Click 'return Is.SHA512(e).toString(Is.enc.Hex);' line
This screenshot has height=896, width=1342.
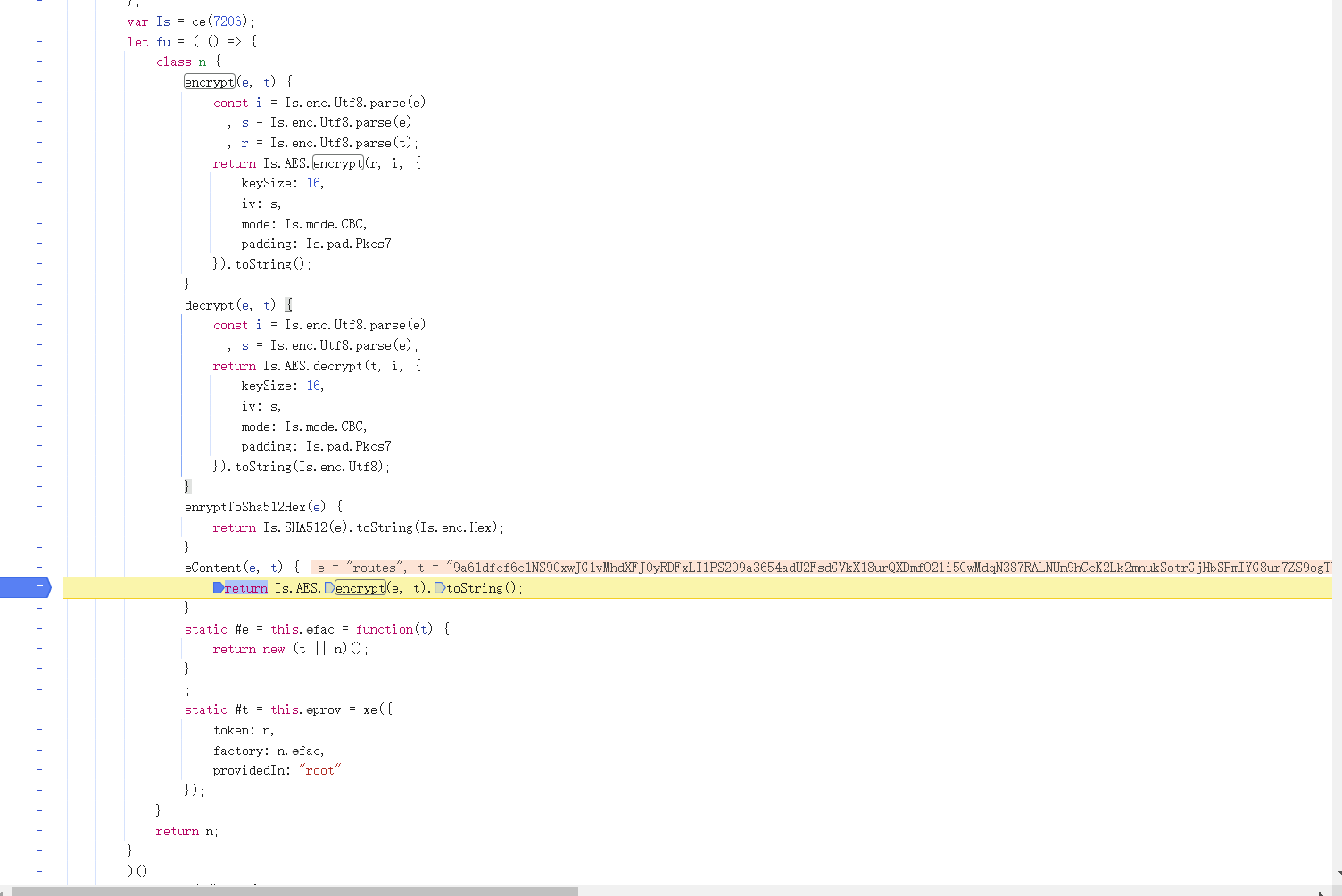pos(358,527)
